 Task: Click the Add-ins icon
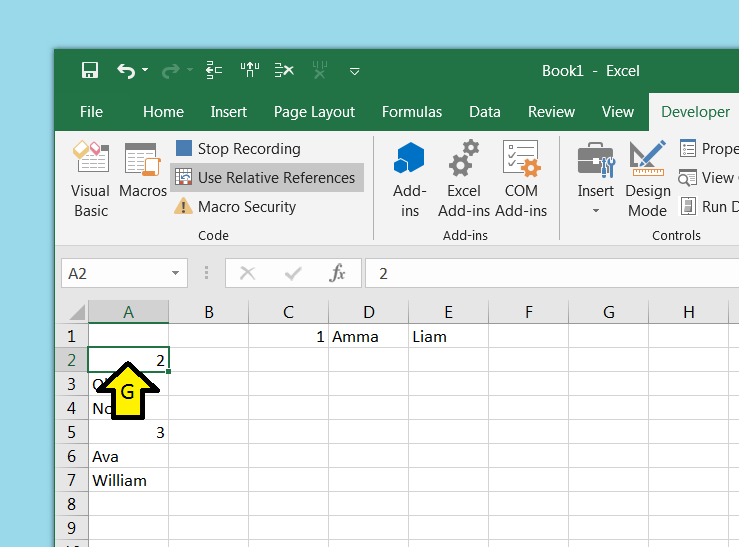[x=410, y=178]
